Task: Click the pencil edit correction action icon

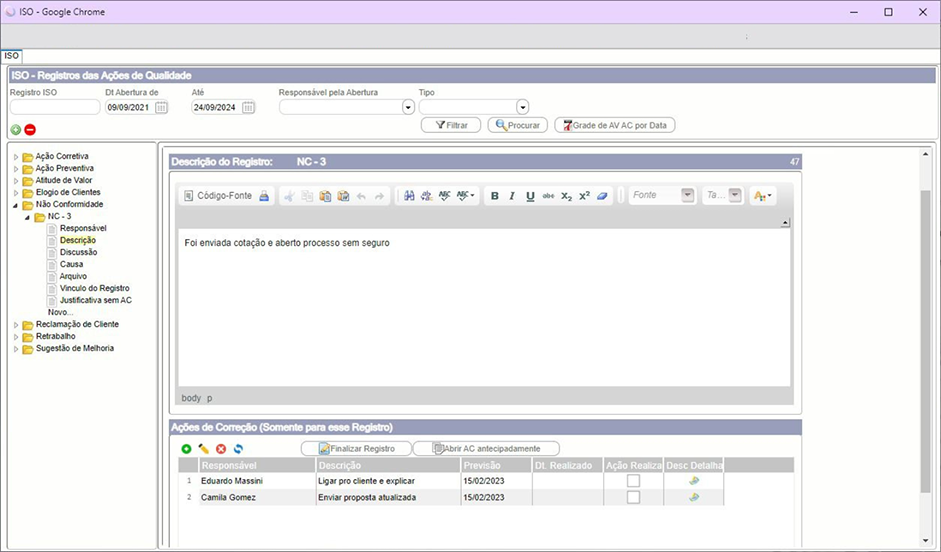Action: click(x=204, y=449)
